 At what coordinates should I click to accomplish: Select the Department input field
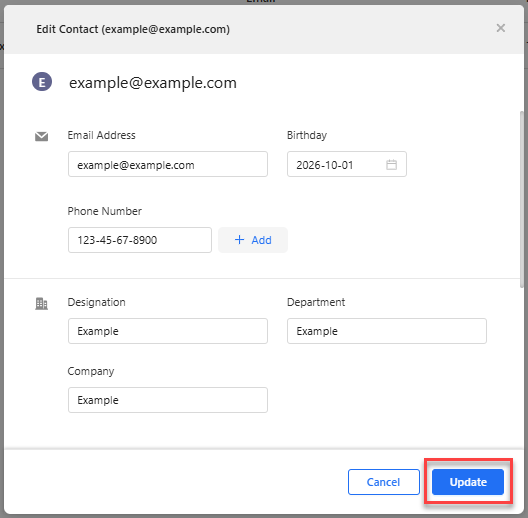coord(387,331)
